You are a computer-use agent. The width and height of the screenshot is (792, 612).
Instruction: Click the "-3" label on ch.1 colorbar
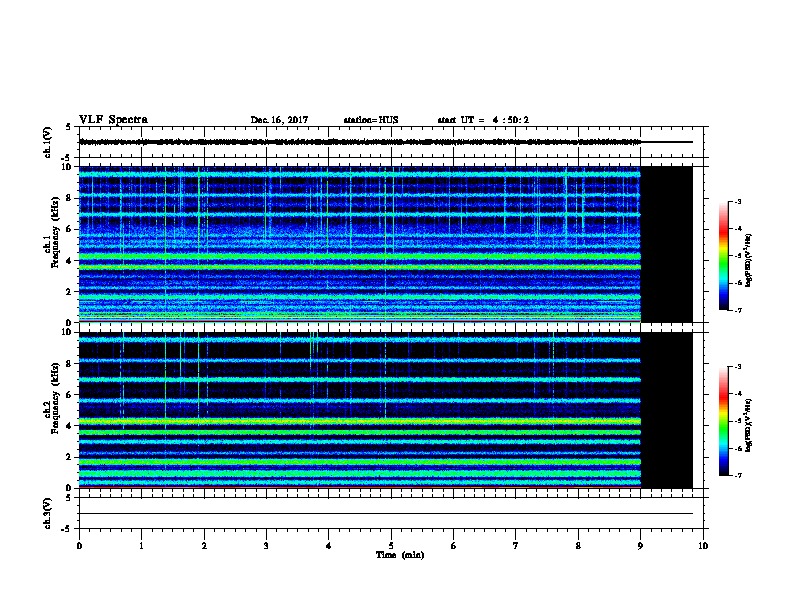point(737,202)
